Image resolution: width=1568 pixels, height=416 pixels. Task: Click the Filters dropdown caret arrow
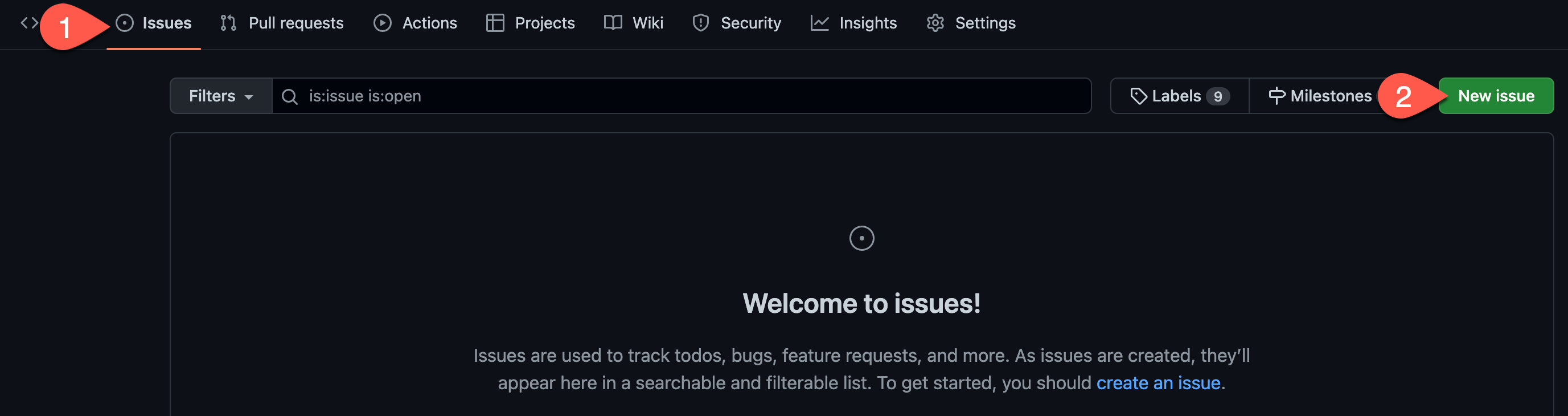(248, 97)
